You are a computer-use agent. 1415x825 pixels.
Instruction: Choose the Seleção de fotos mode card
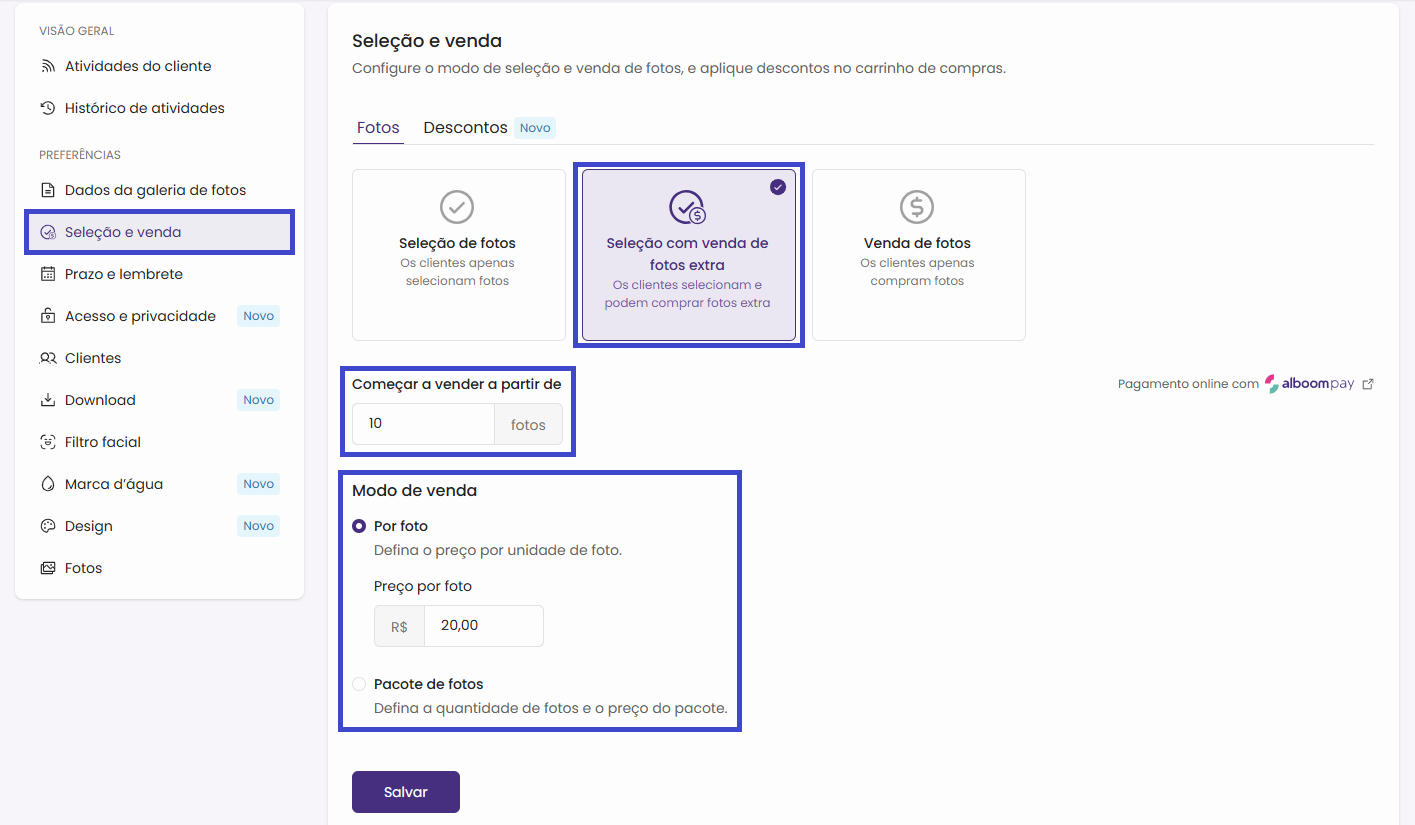(458, 255)
